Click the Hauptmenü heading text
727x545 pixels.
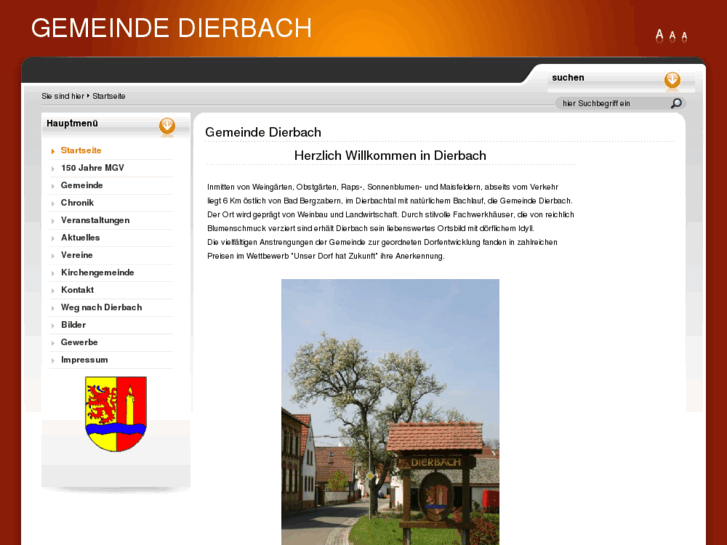click(x=72, y=123)
